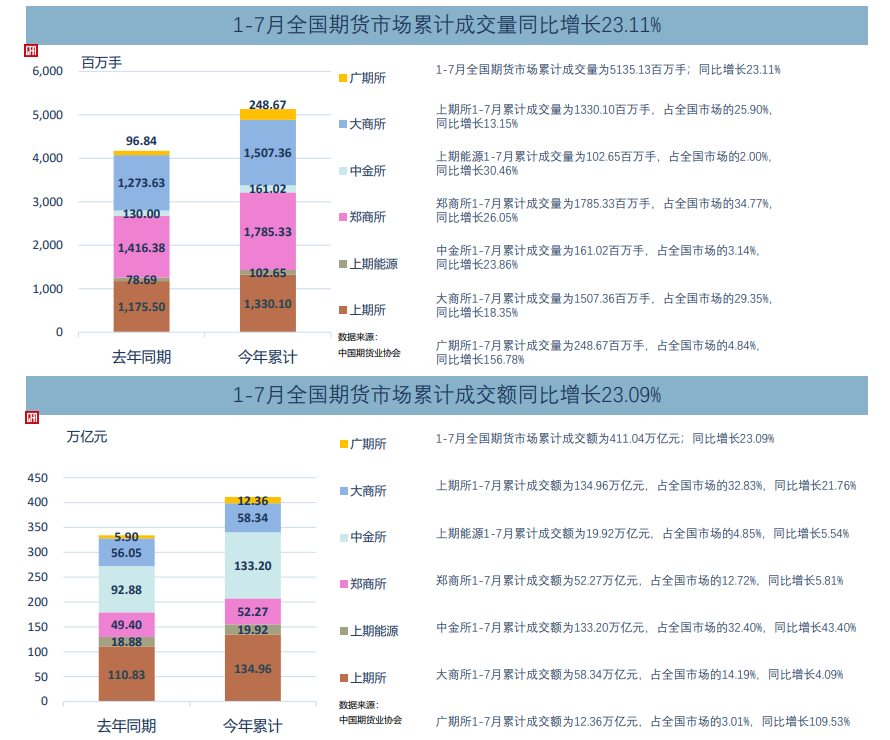Click the line 上期所1-7月累计成交量为1330.10百万手
This screenshot has height=740, width=890.
[604, 116]
